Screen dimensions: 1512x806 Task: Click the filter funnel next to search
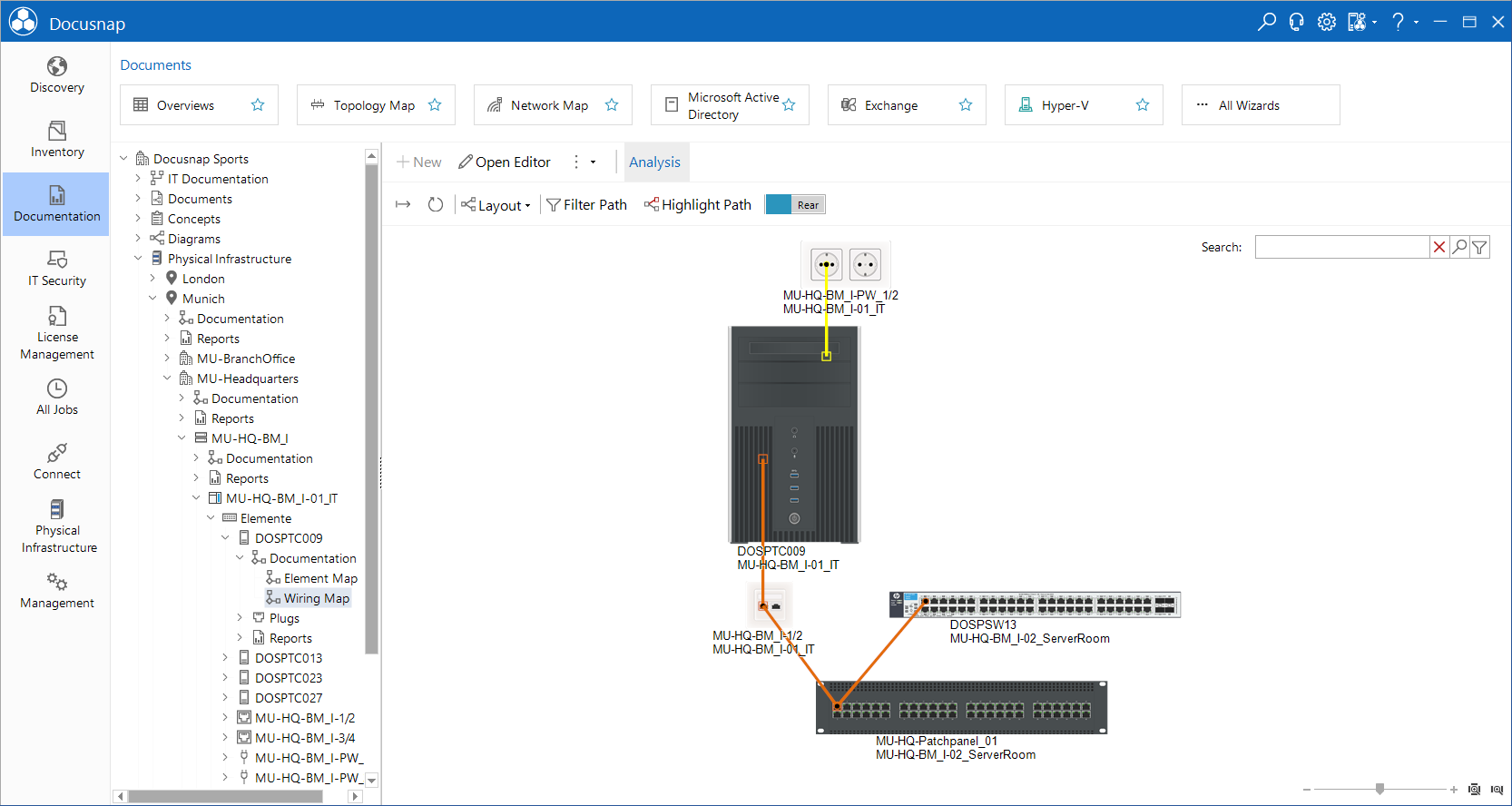pyautogui.click(x=1479, y=247)
